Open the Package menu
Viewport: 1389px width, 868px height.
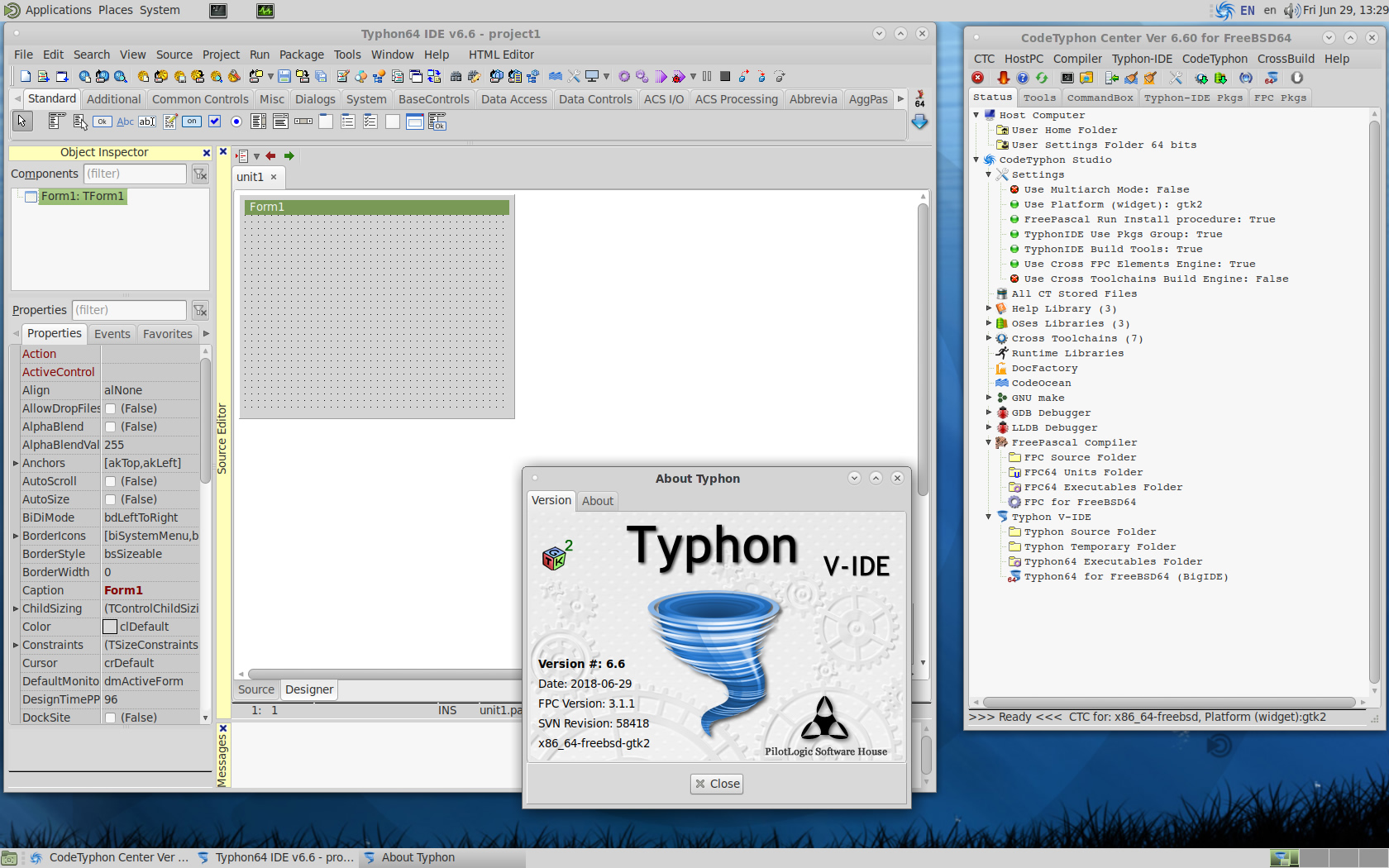(x=301, y=55)
